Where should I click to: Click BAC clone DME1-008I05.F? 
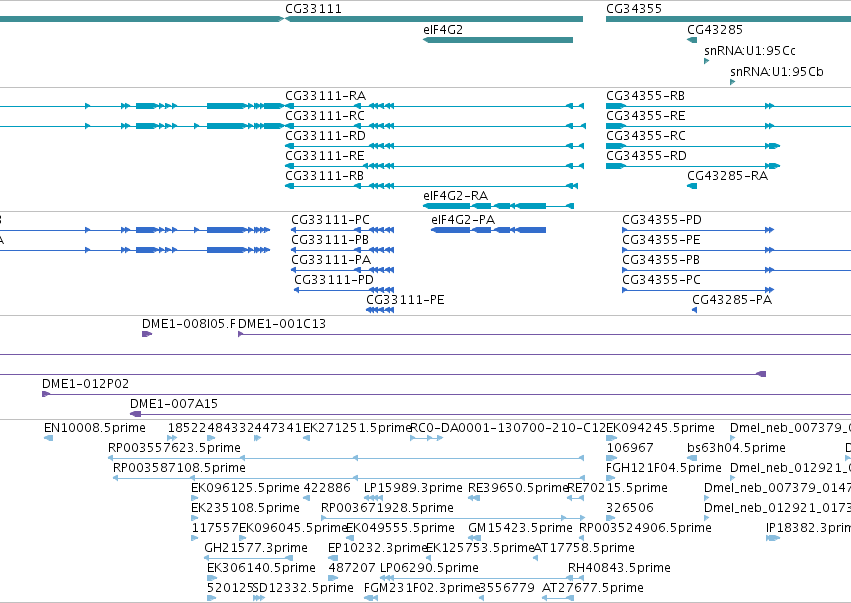point(147,334)
